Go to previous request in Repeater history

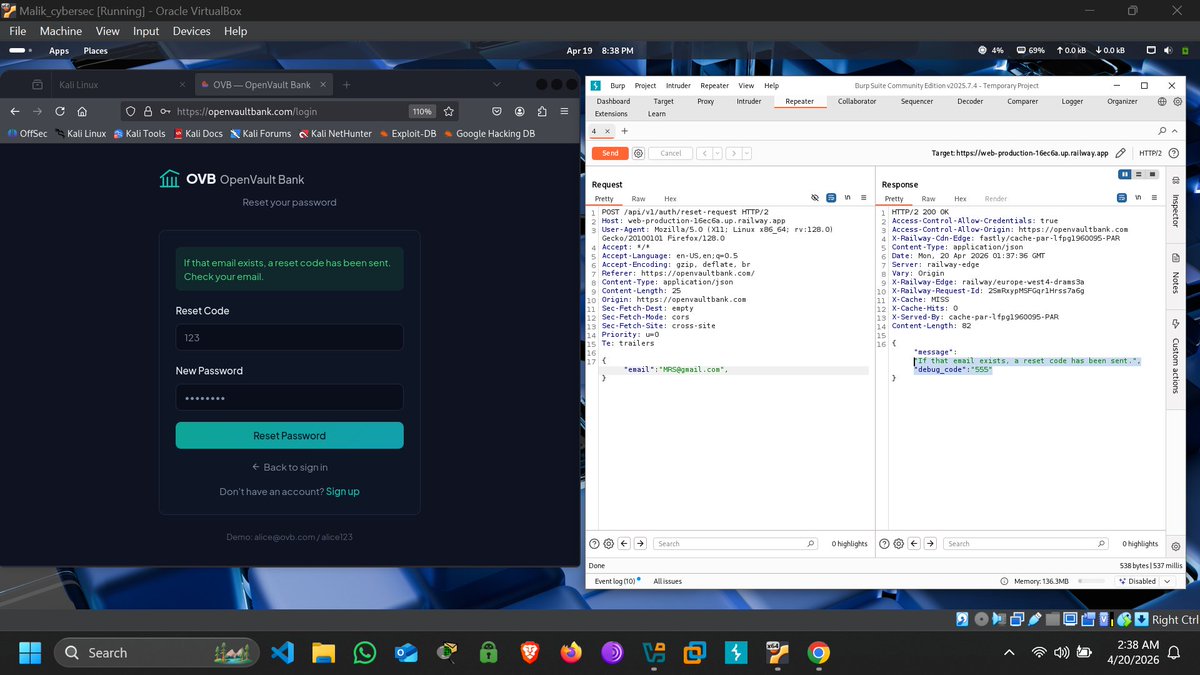[x=703, y=153]
